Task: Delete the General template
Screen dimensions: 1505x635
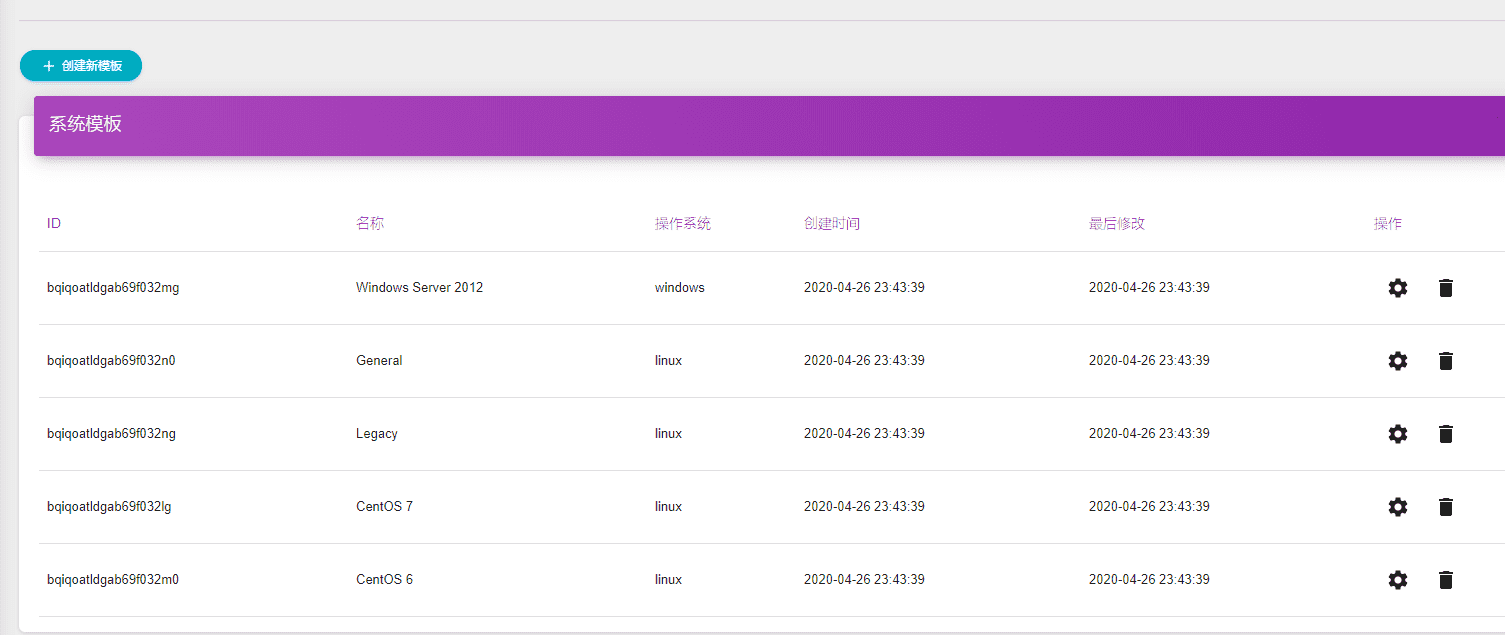Action: click(1445, 361)
